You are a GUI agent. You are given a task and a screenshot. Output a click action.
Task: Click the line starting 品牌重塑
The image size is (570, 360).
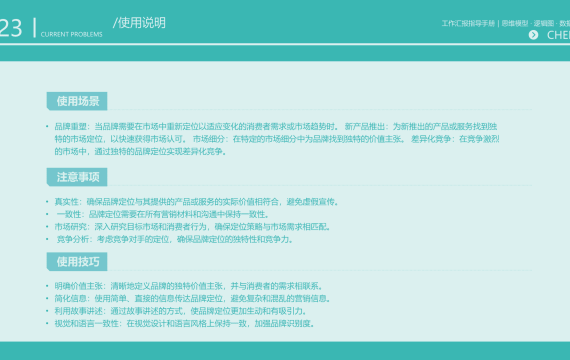pos(276,127)
